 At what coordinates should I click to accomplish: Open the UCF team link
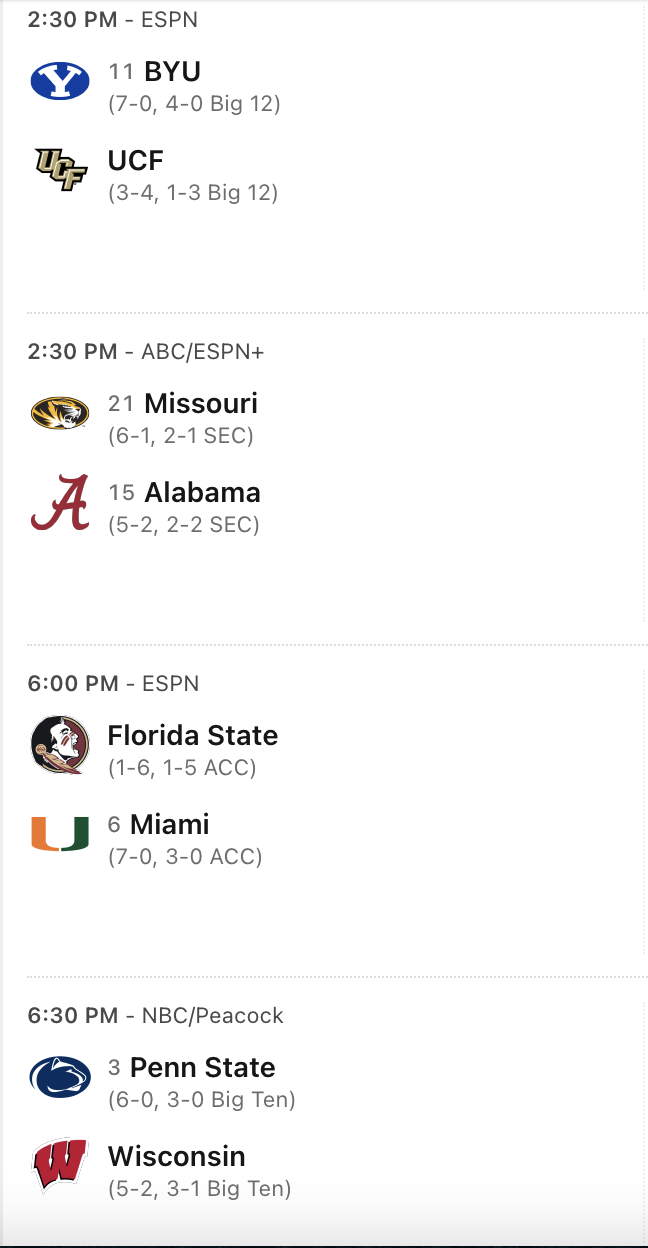point(136,161)
